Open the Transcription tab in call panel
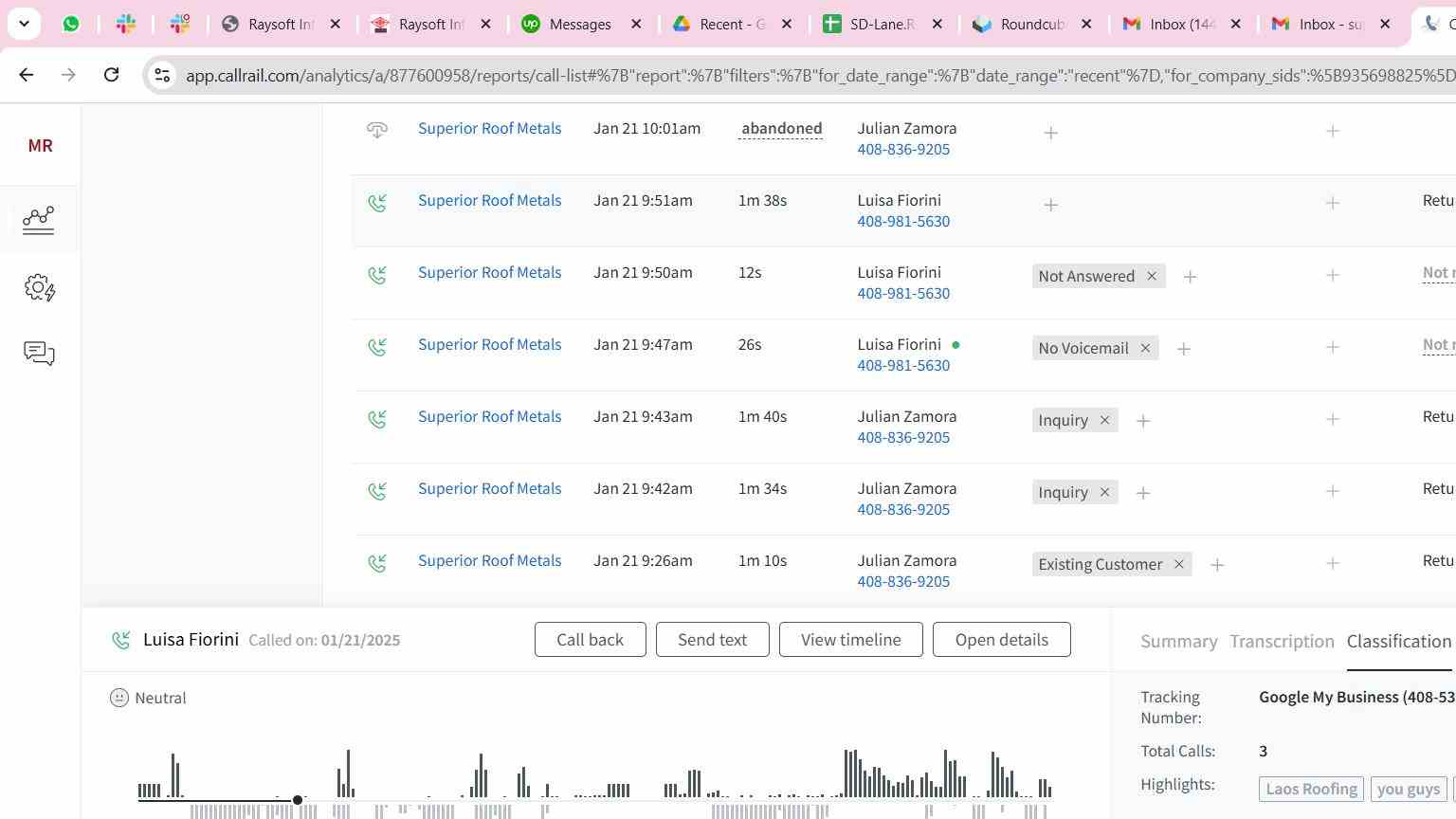This screenshot has width=1456, height=819. click(x=1282, y=642)
